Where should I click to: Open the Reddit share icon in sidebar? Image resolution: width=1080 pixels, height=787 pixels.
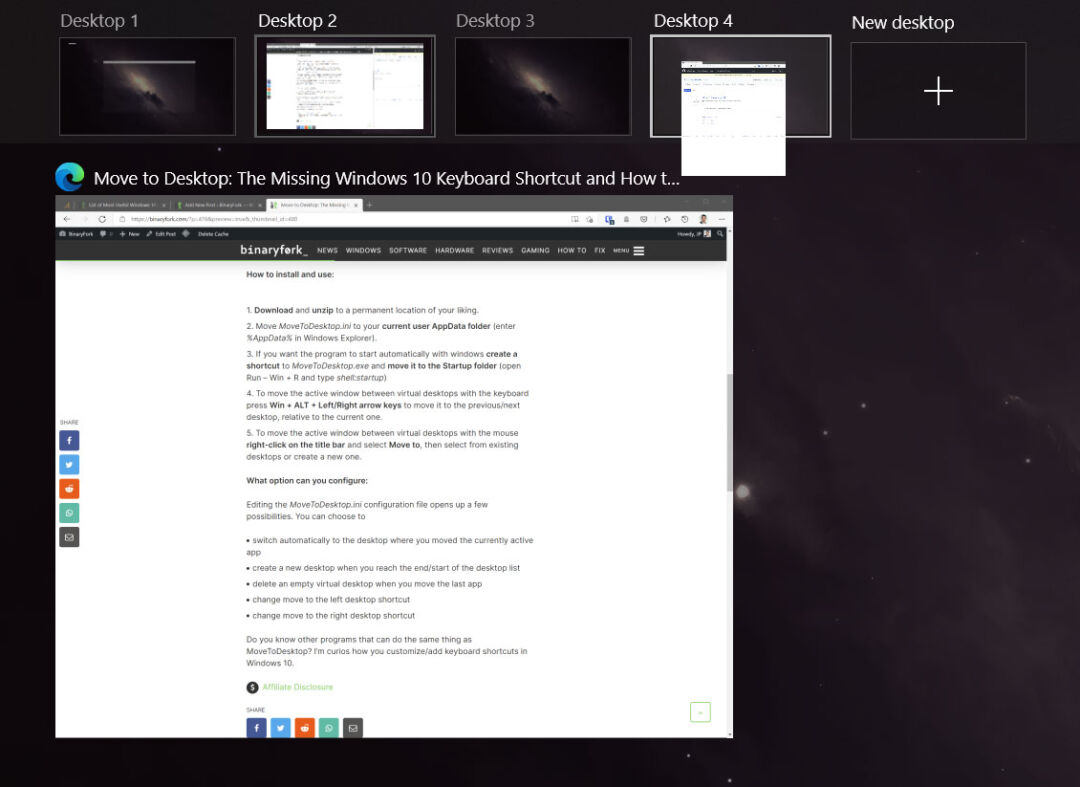[x=69, y=488]
